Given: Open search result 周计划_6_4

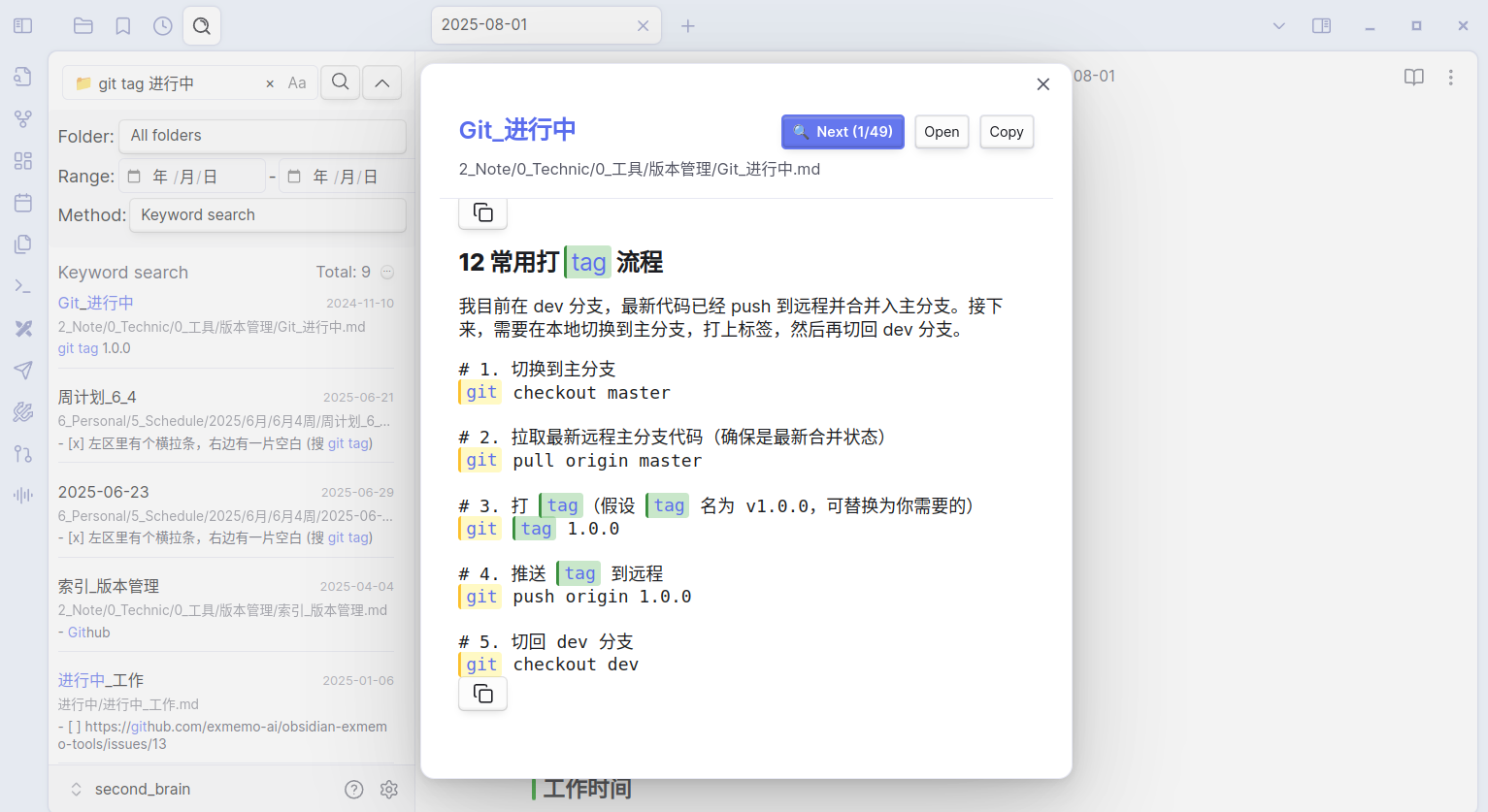Looking at the screenshot, I should [x=97, y=398].
